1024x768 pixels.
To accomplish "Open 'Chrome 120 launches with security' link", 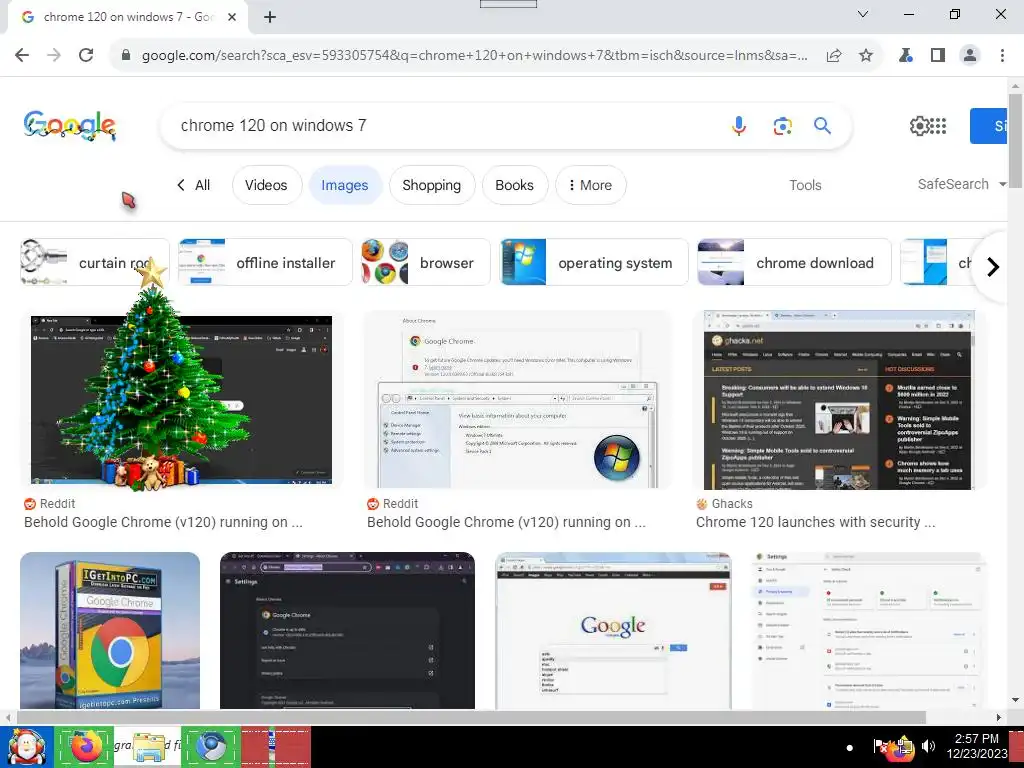I will coord(815,522).
